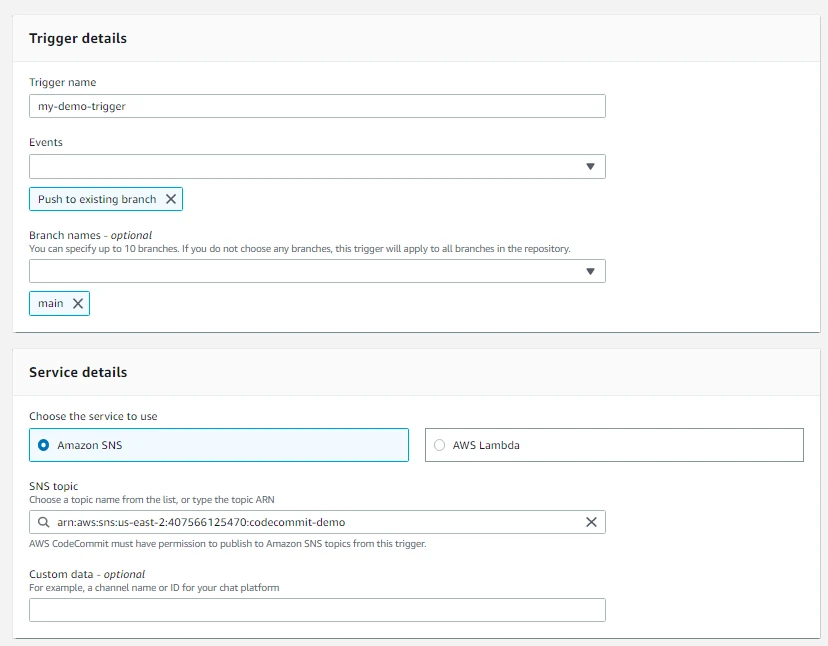
Task: Remove the "Push to existing branch" event tag
Action: pyautogui.click(x=171, y=199)
